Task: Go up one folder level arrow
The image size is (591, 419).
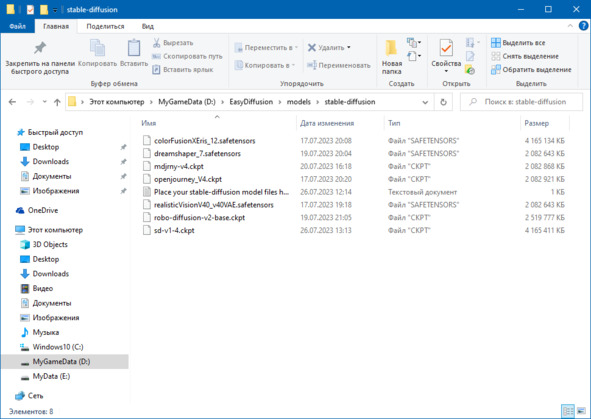Action: (x=57, y=102)
